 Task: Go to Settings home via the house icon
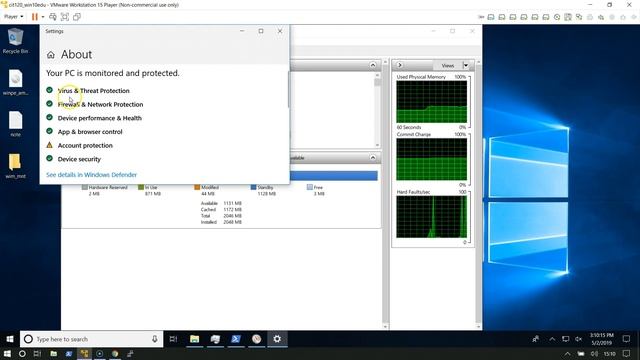[x=51, y=55]
